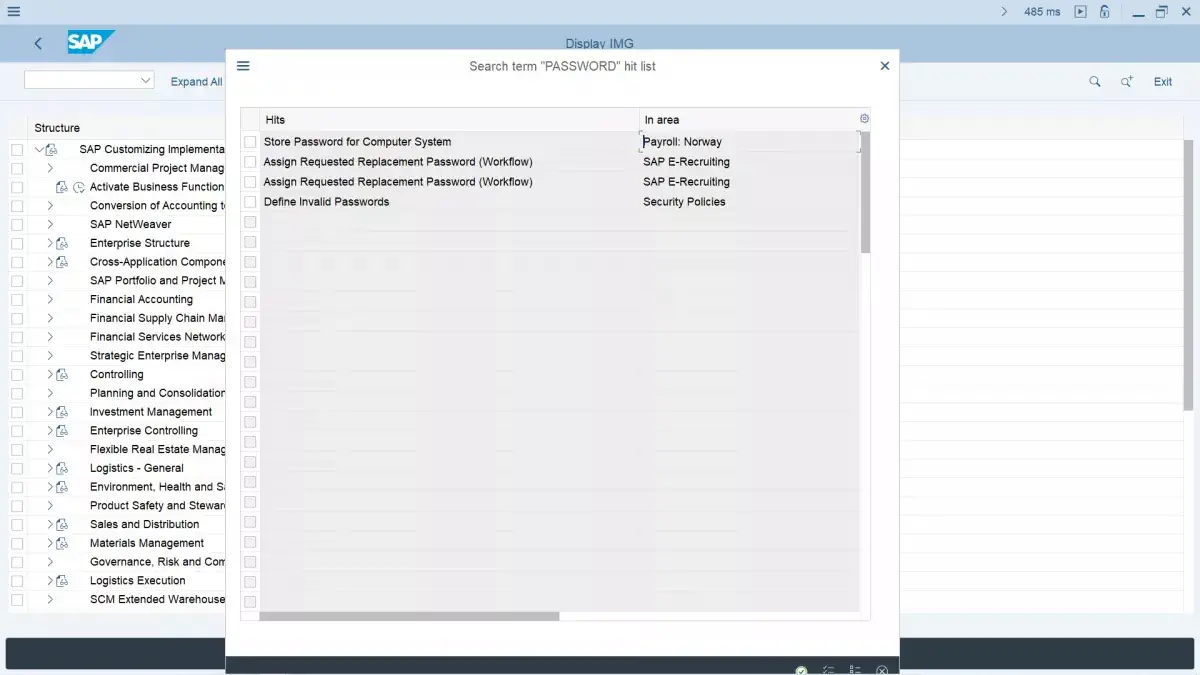Screen dimensions: 1200x675
Task: Click the deselect-all list icon in dialog footer
Action: point(855,670)
